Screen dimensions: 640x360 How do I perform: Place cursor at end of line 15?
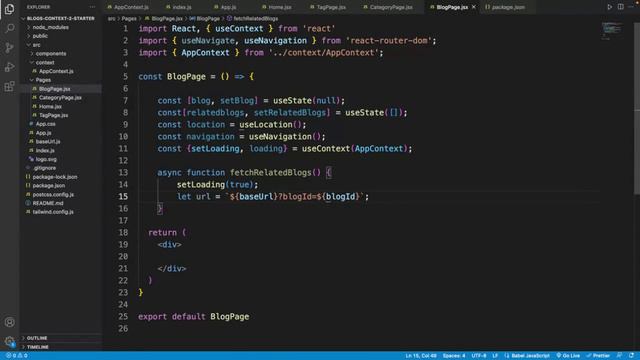[370, 197]
